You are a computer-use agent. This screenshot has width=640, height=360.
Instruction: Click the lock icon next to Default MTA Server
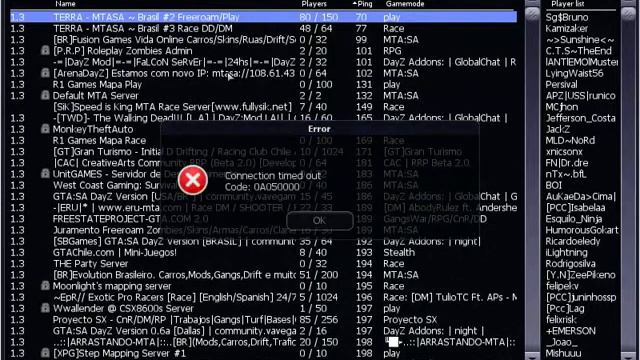pos(45,96)
